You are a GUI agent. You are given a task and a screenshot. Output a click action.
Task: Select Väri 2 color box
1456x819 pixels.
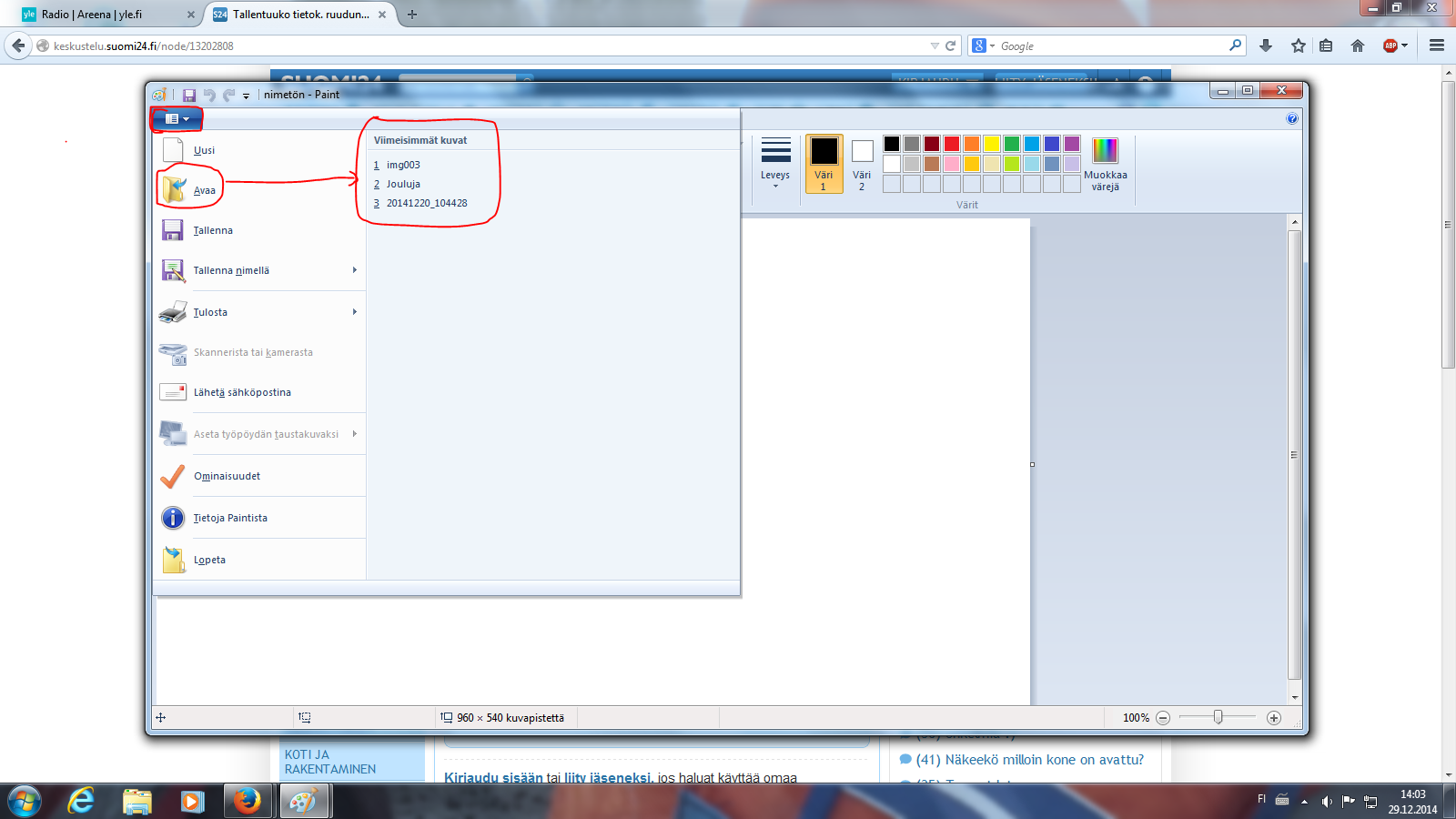coord(862,164)
